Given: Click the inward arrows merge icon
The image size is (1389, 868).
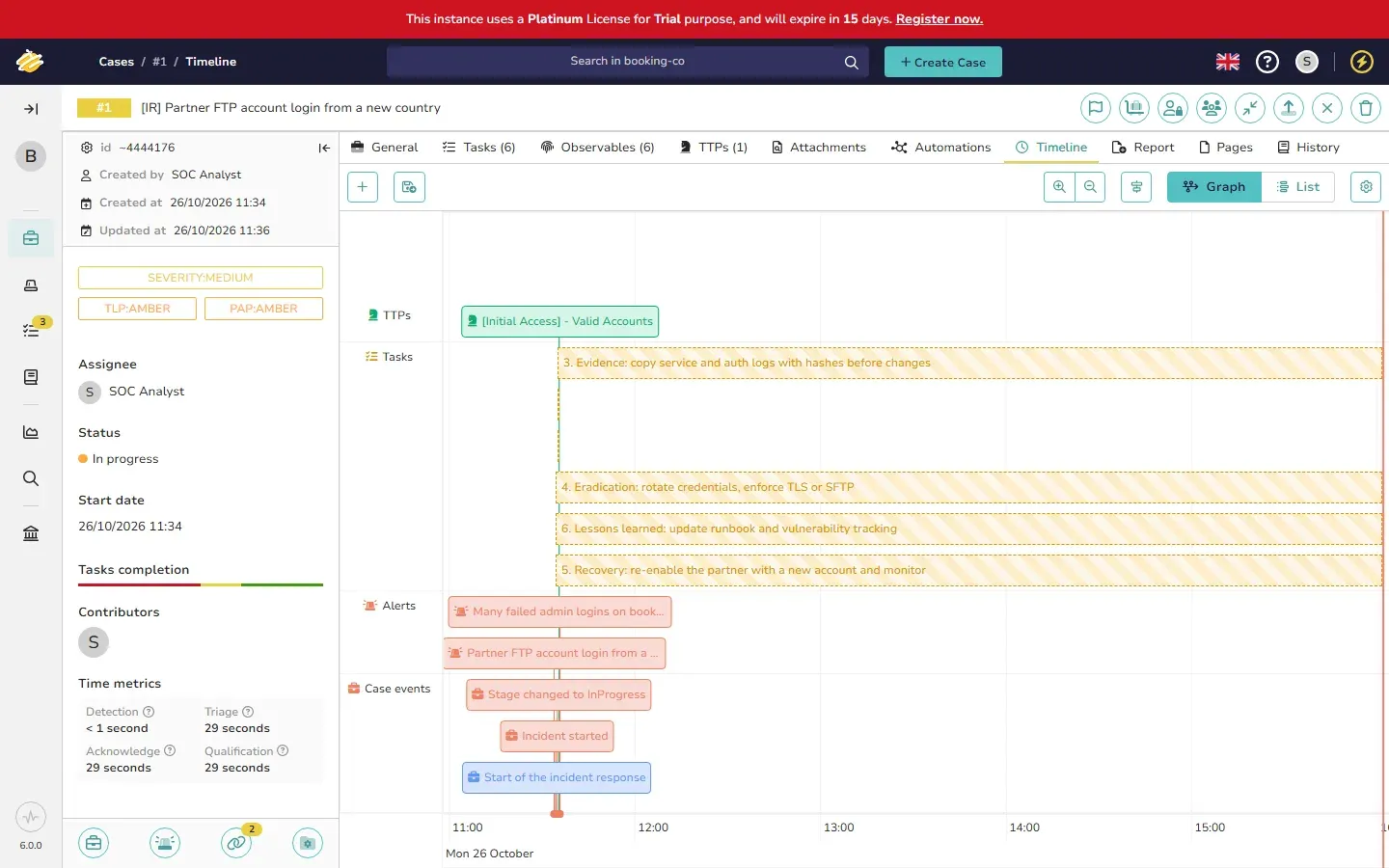Looking at the screenshot, I should (1250, 108).
